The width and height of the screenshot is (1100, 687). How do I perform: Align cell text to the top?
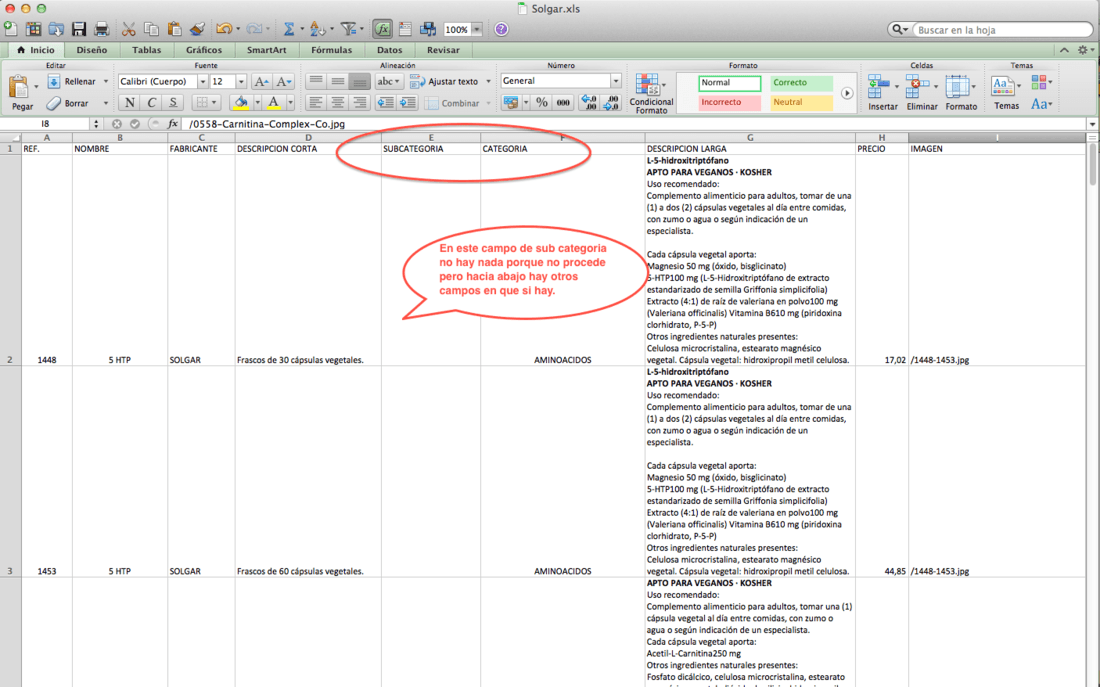point(316,81)
